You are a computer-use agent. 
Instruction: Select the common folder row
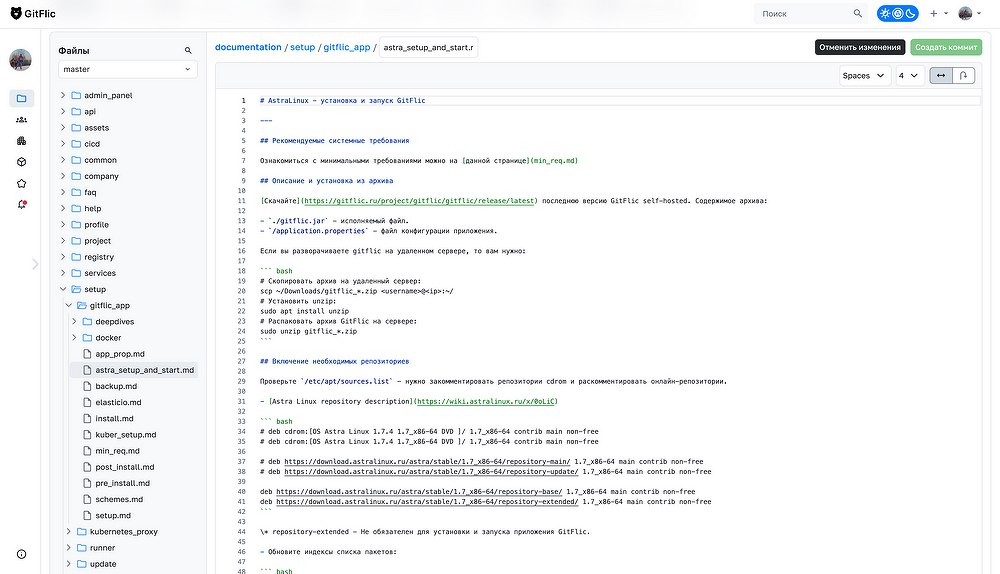(x=128, y=160)
